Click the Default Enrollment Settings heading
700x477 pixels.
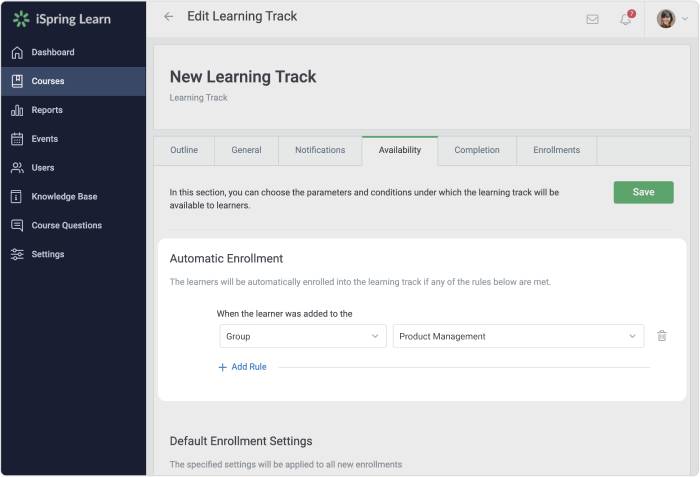click(241, 441)
